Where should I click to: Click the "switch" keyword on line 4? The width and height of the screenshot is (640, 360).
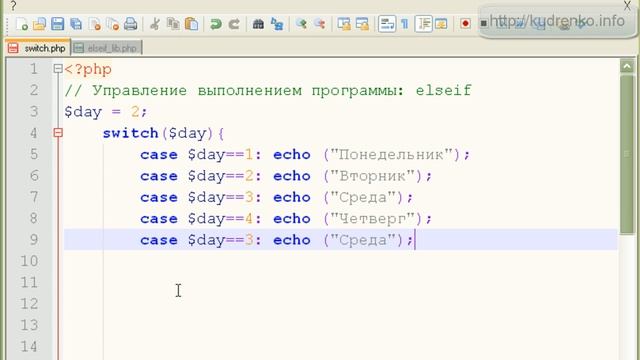pos(130,133)
